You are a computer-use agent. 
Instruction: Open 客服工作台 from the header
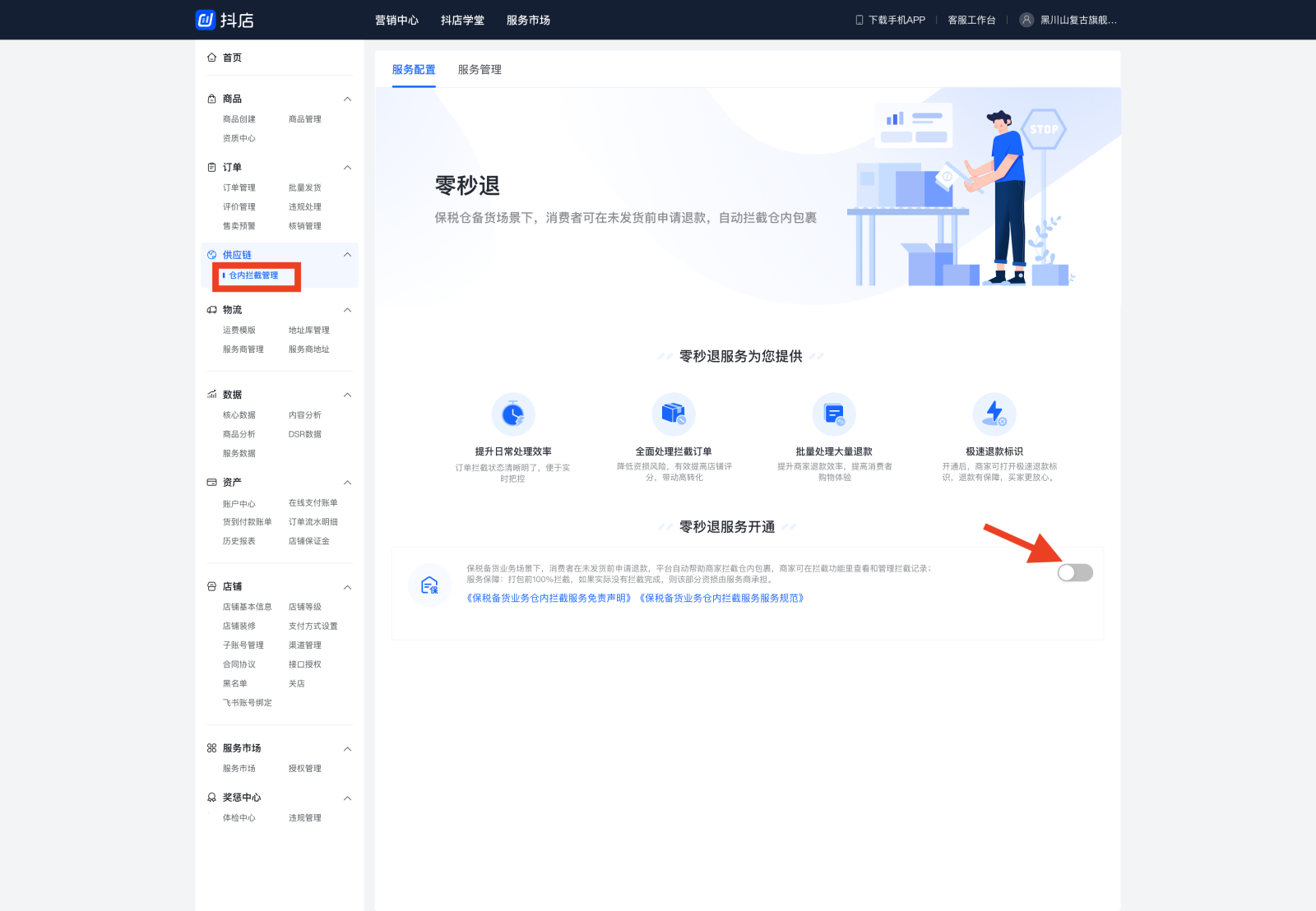(971, 20)
